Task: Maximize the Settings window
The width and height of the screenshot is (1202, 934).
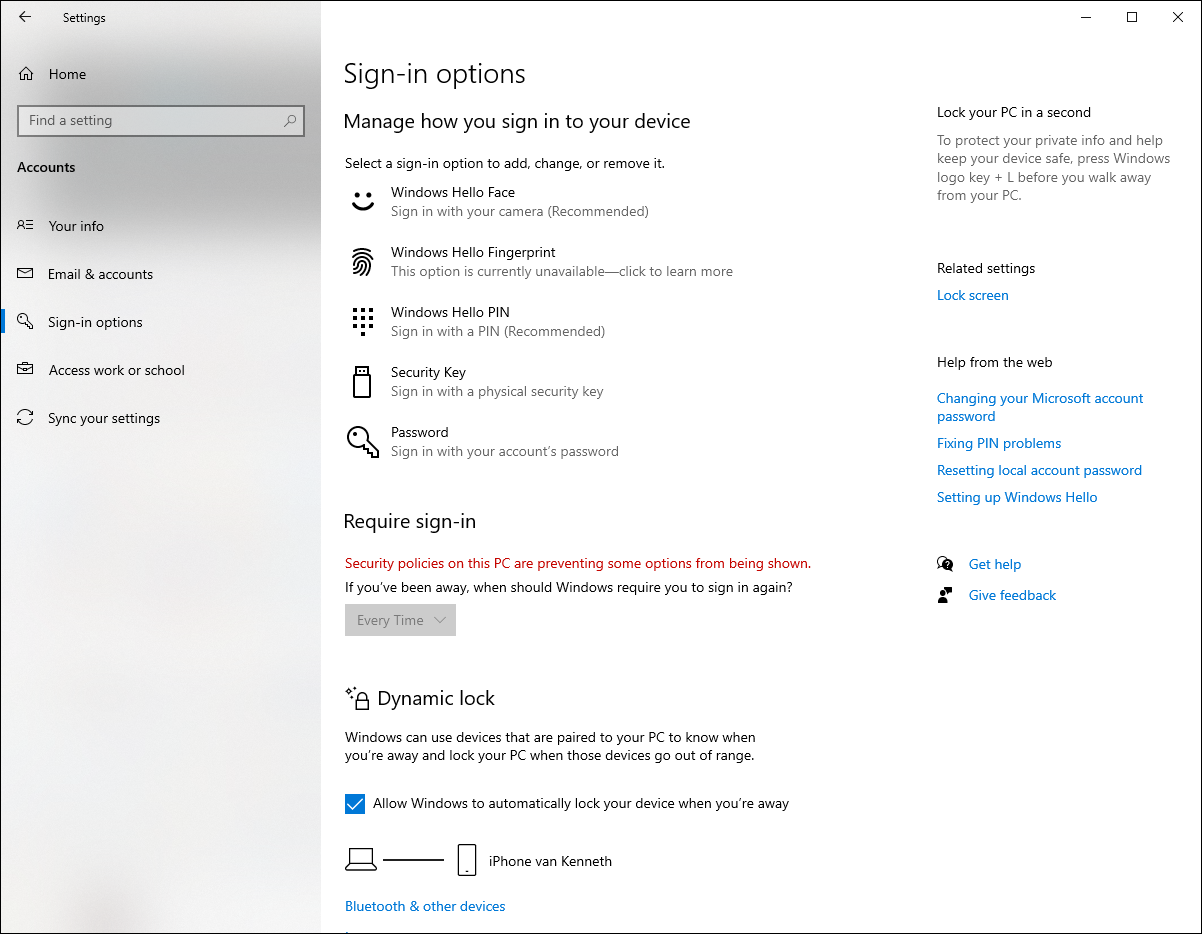Action: pyautogui.click(x=1132, y=17)
